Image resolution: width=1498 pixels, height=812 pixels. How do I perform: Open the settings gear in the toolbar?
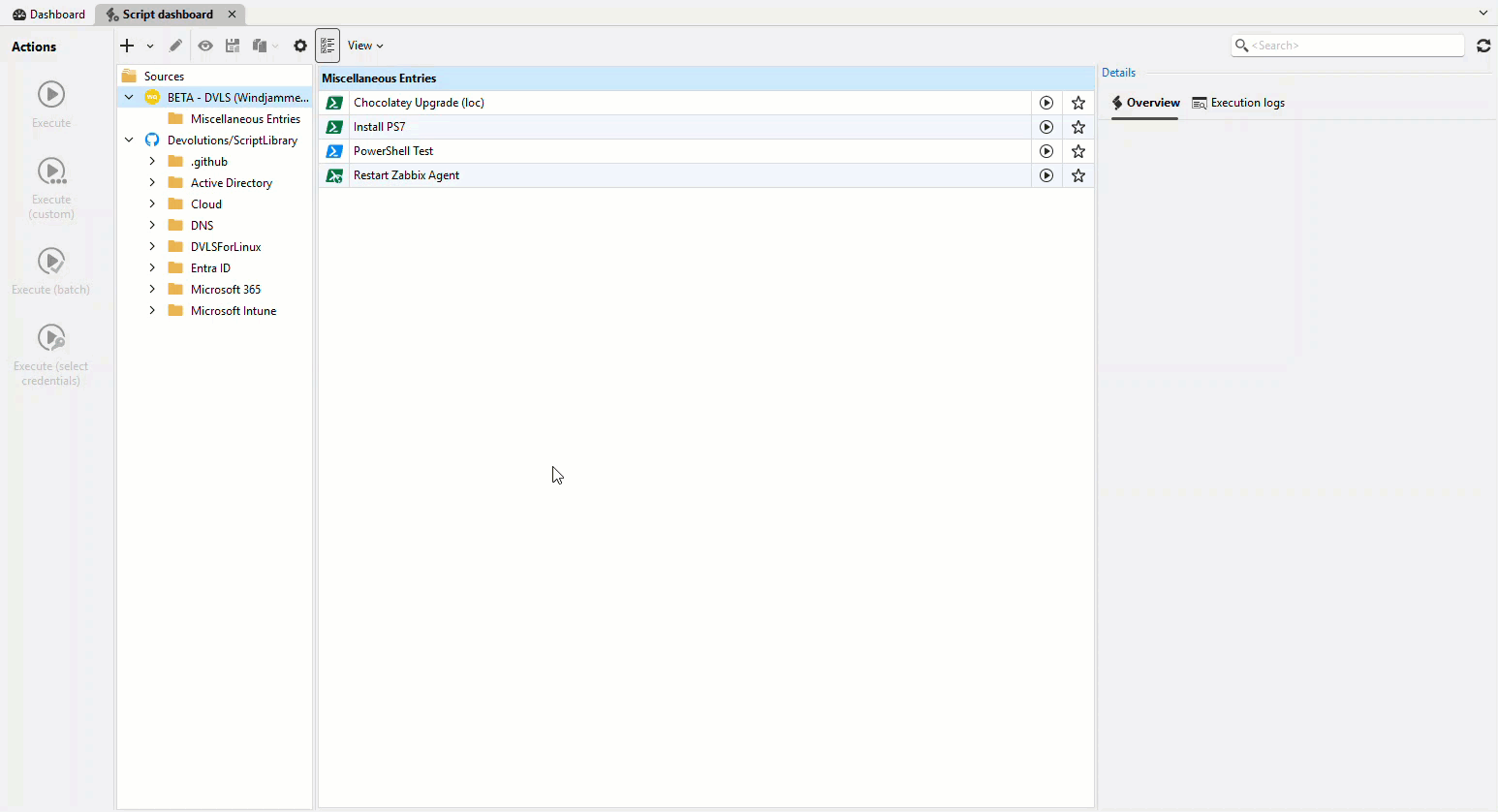[300, 46]
